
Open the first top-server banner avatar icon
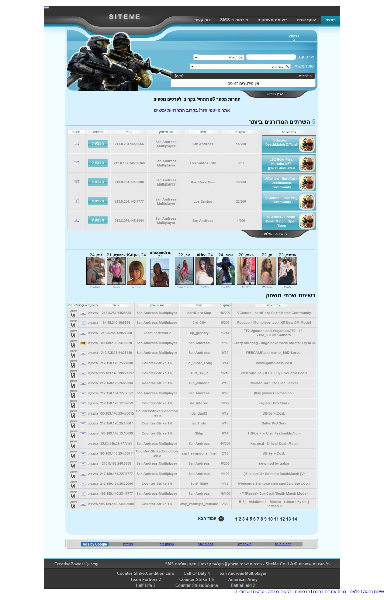[307, 144]
